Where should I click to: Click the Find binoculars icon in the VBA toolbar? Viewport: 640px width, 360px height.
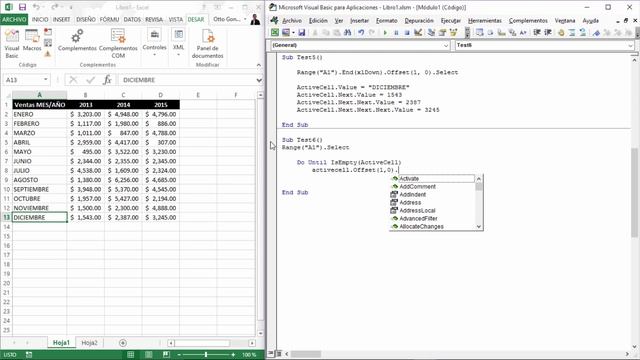click(348, 33)
